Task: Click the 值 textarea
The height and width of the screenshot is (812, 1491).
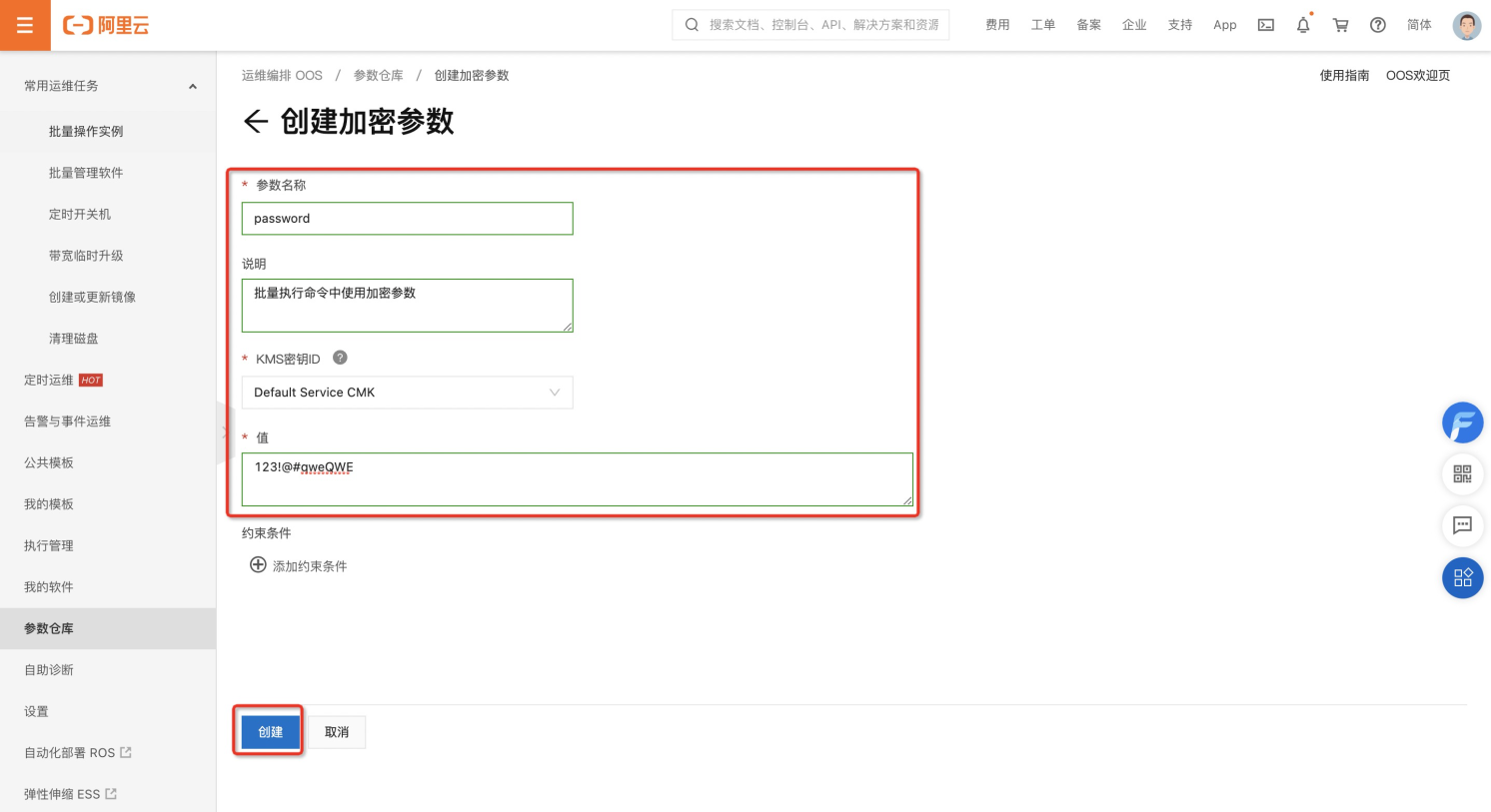Action: (x=577, y=479)
